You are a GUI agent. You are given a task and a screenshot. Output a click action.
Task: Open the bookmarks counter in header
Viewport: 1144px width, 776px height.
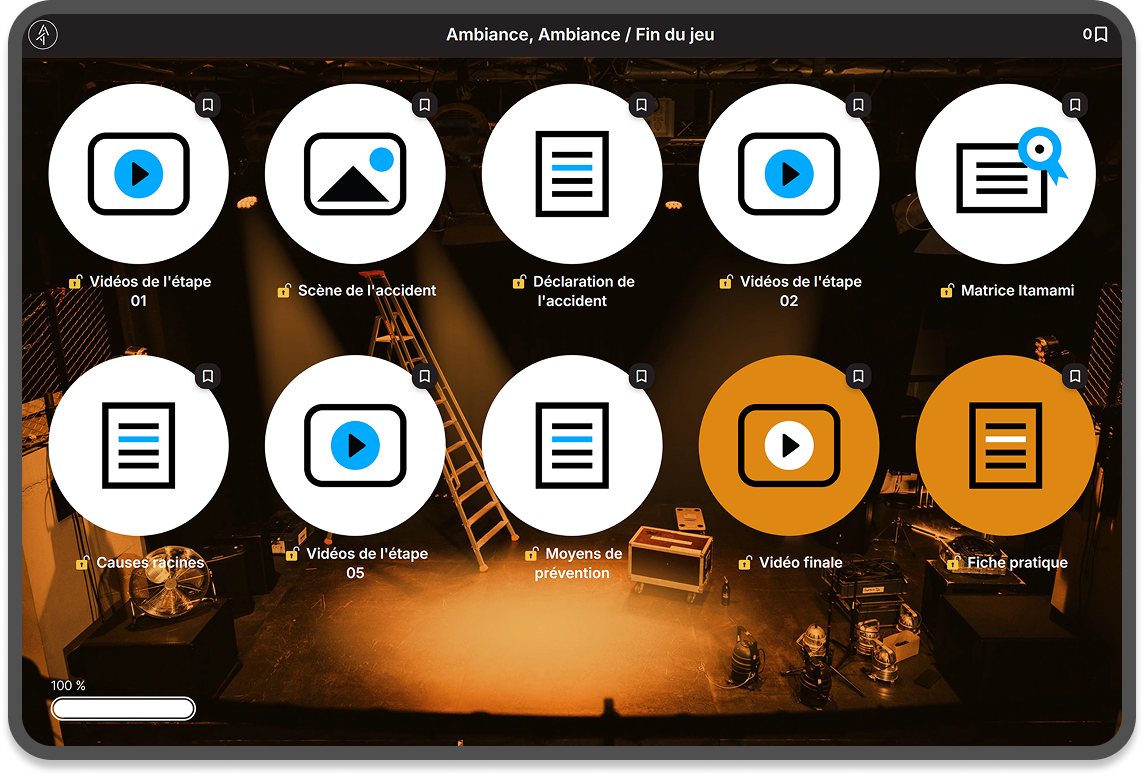coord(1095,34)
